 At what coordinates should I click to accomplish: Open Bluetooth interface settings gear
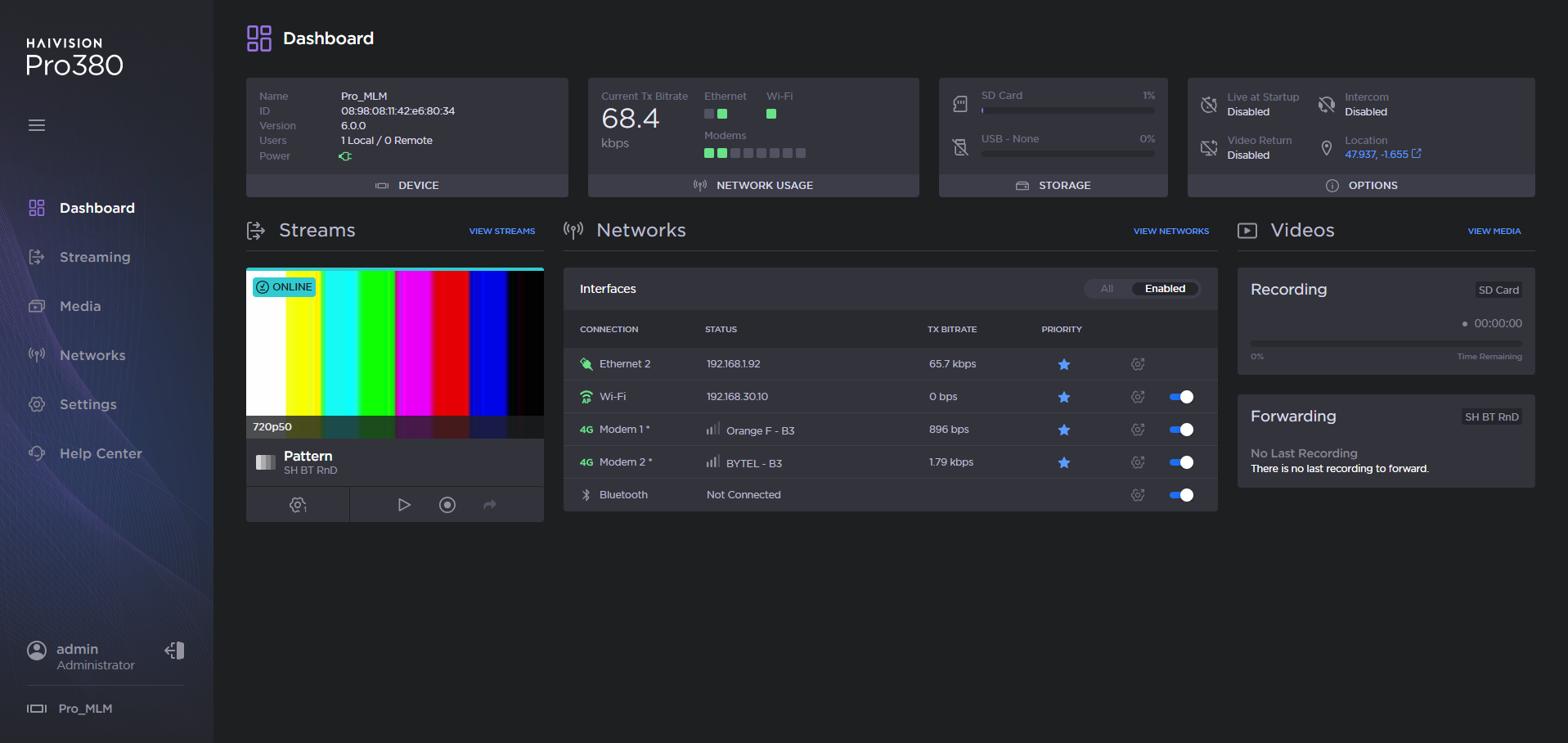click(x=1138, y=495)
